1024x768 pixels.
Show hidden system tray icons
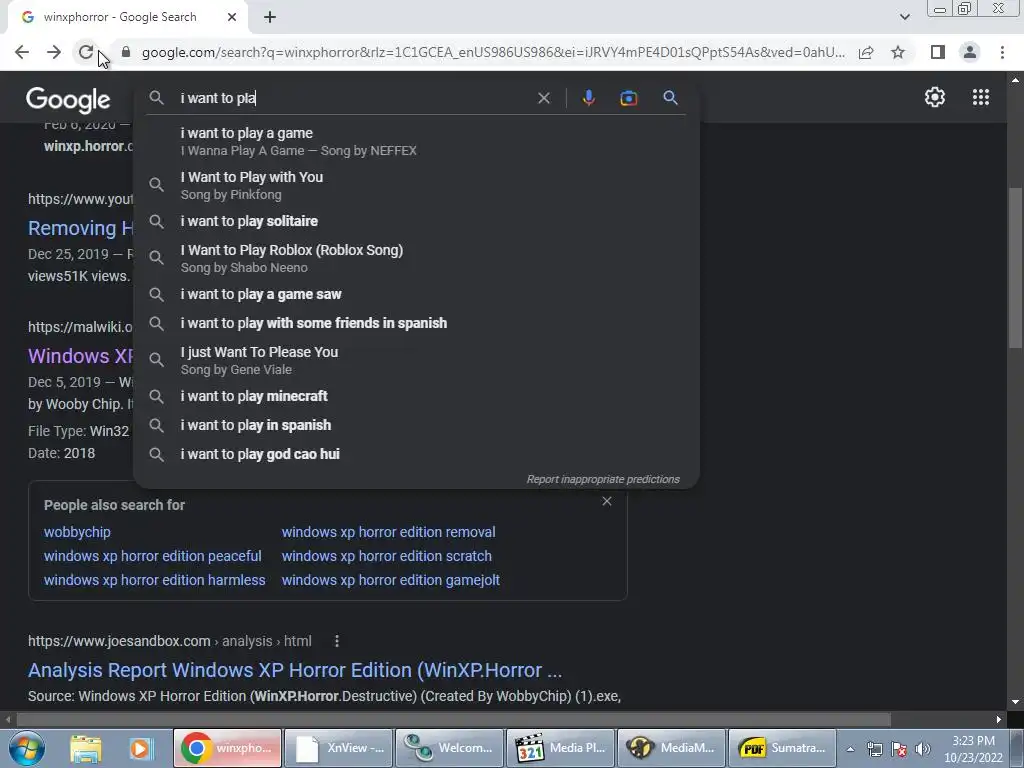tap(850, 749)
